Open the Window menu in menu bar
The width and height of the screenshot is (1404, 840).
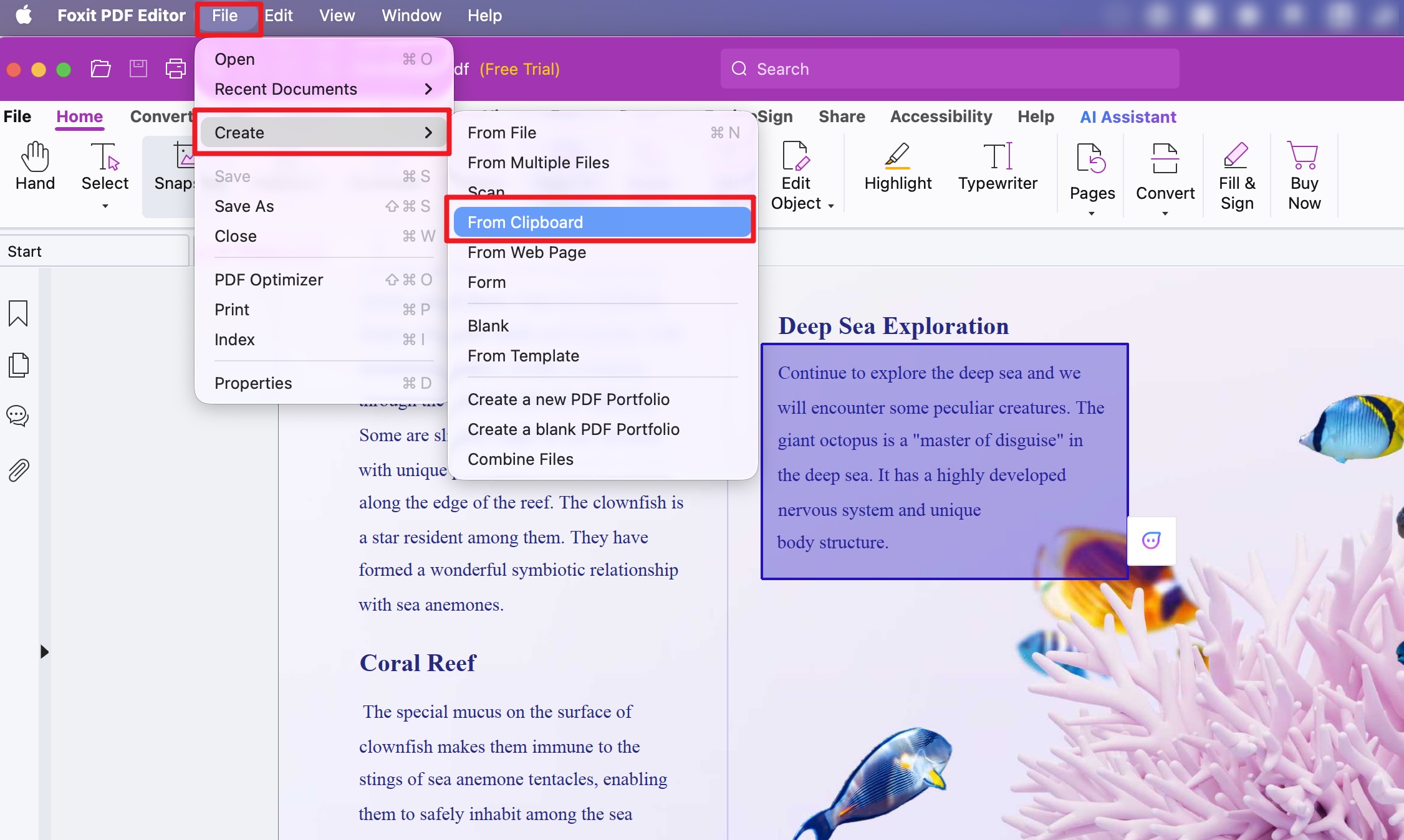[411, 15]
